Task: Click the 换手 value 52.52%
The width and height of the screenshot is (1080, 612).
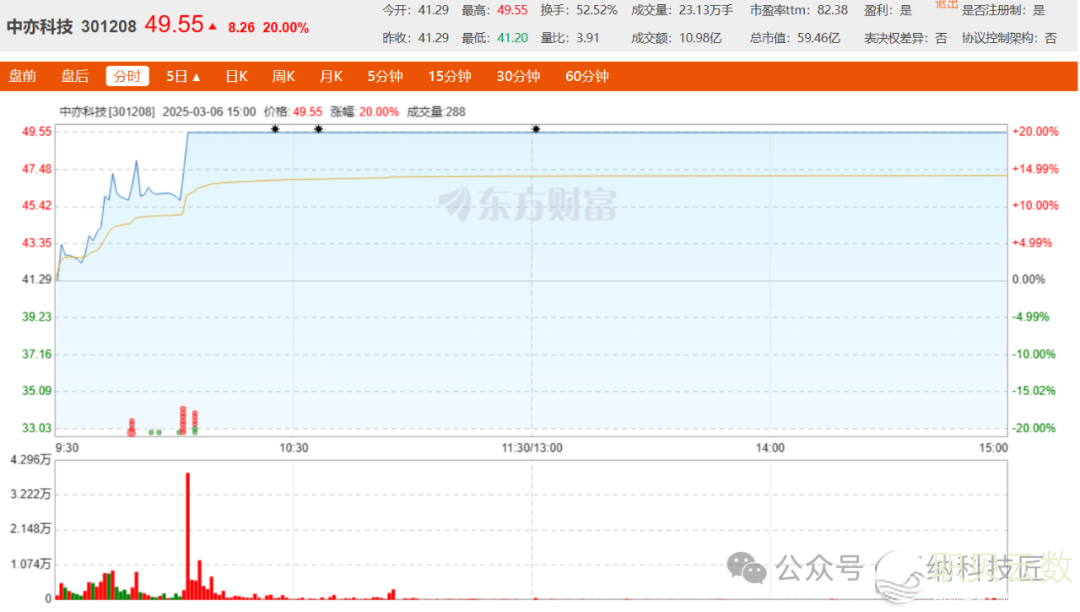Action: 597,10
